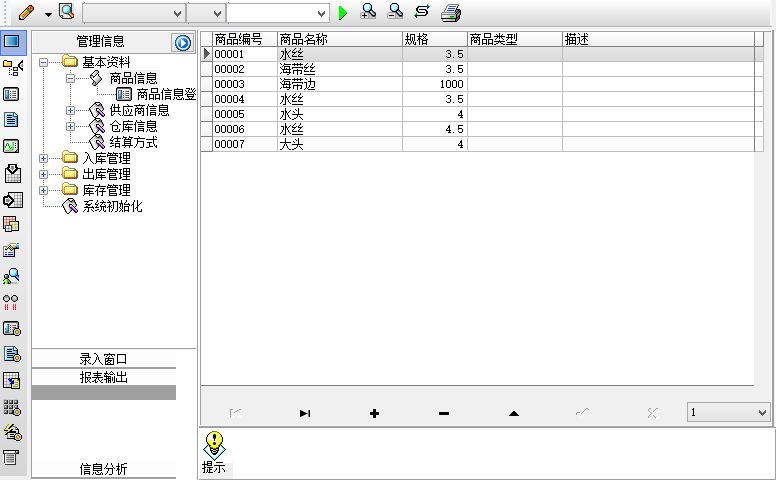Click the blue document sidebar icon
Viewport: 776px width, 480px height.
tap(11, 119)
